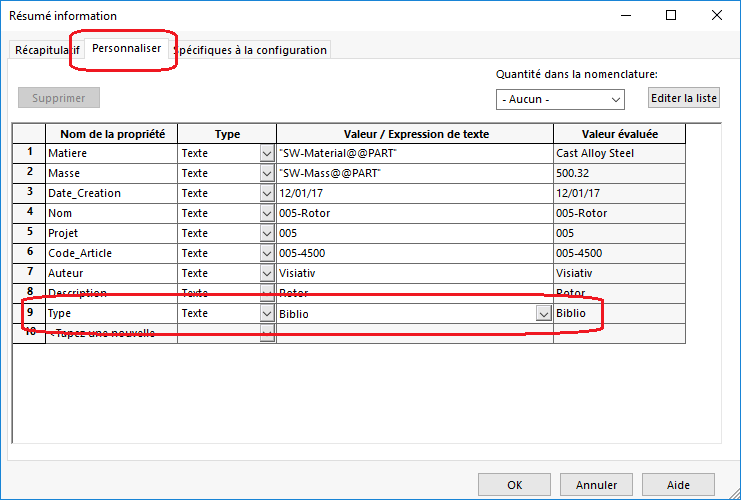Open Type dropdown in Code_Article row

[267, 253]
